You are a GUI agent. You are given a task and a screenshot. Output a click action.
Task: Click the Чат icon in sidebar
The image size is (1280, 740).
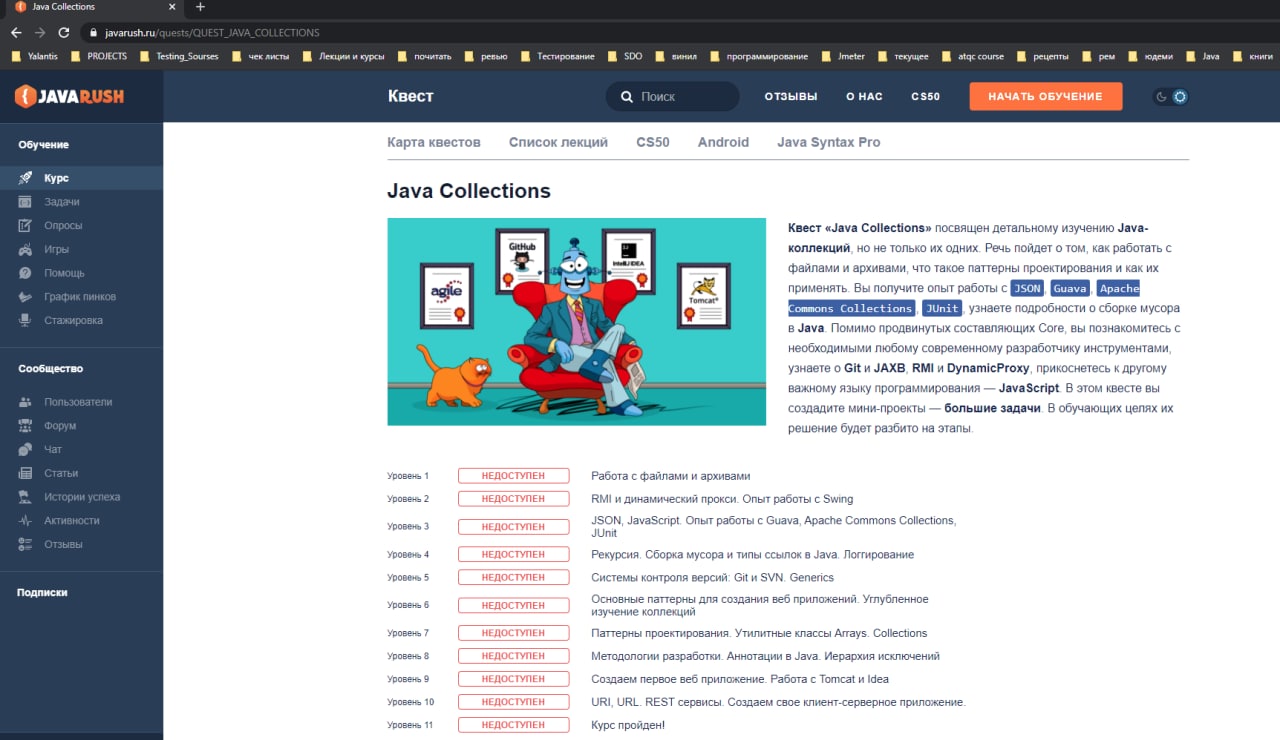pos(25,450)
